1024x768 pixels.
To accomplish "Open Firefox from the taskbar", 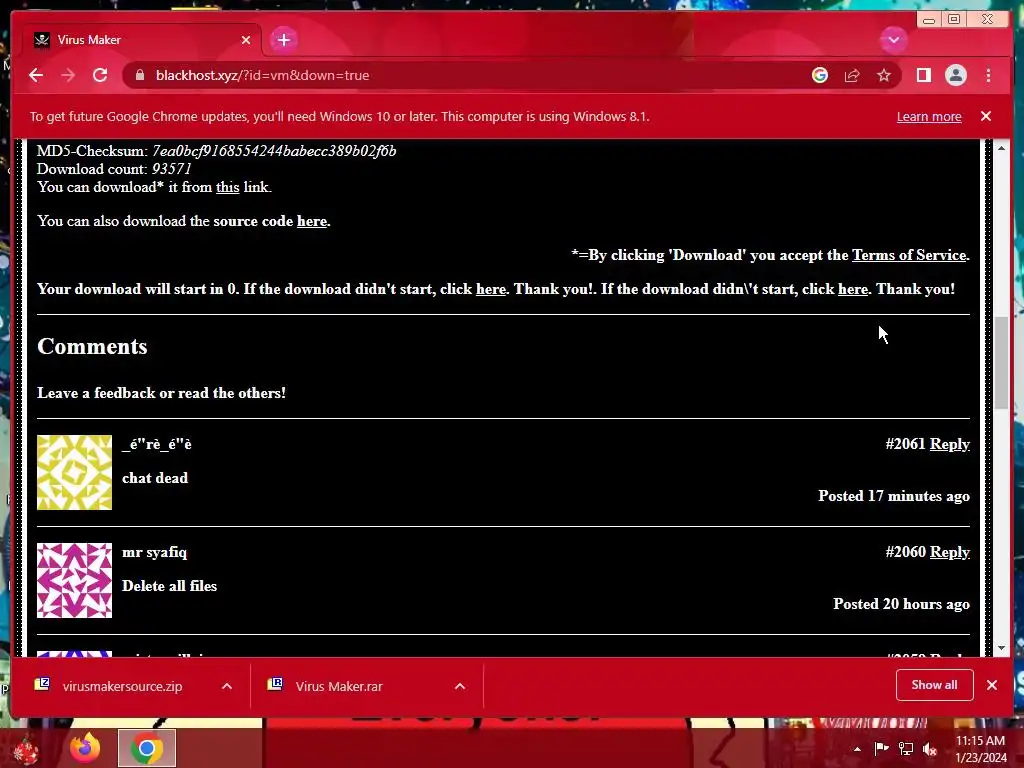I will pyautogui.click(x=85, y=748).
